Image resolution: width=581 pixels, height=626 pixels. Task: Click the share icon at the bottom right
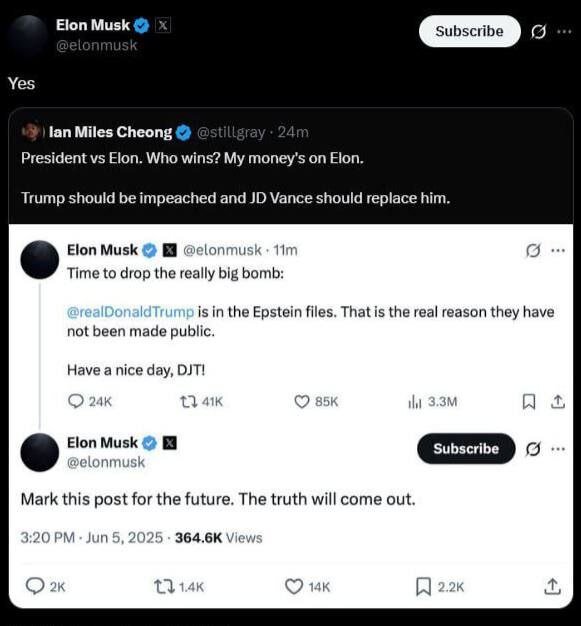pyautogui.click(x=553, y=586)
